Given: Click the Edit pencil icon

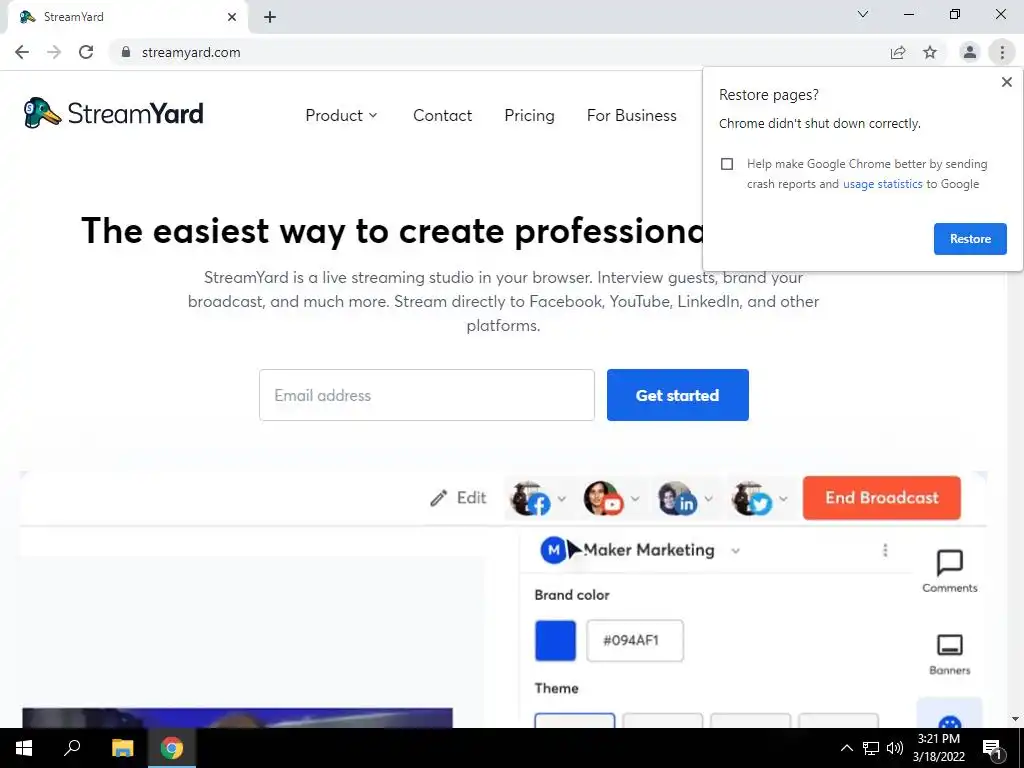Looking at the screenshot, I should (x=438, y=498).
